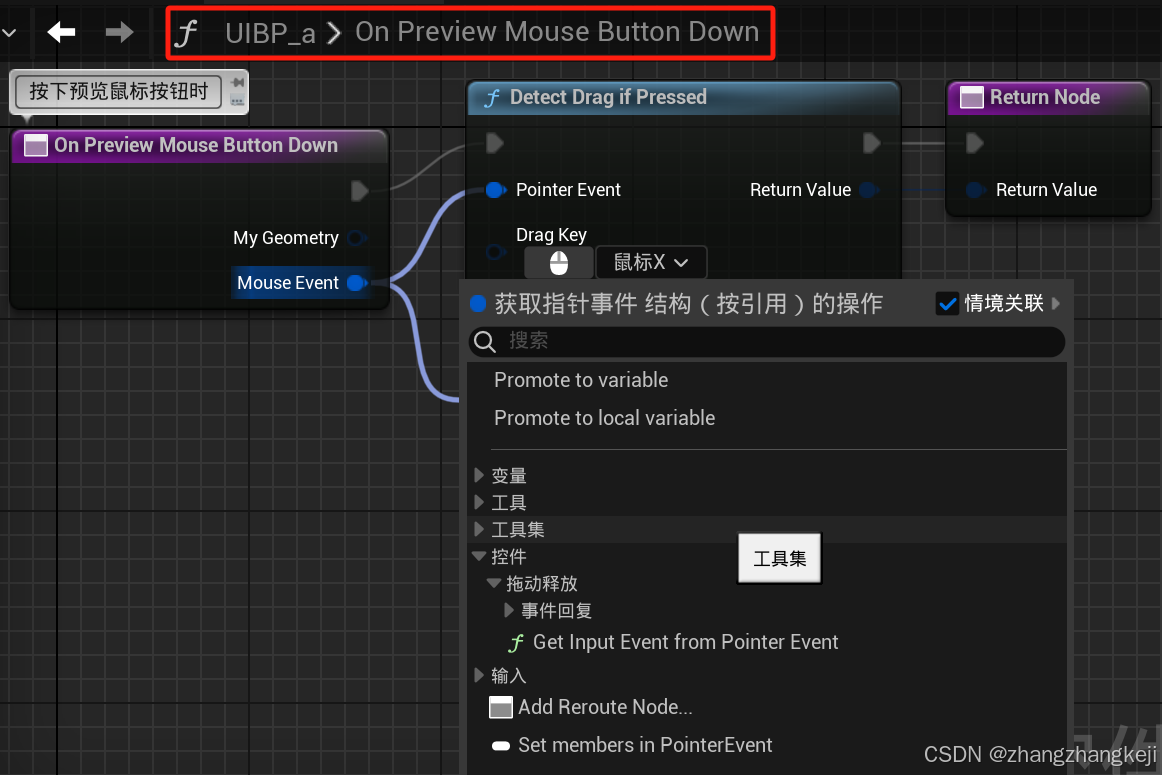Click the mouse key selector button
Viewport: 1162px width, 775px height.
(x=559, y=262)
